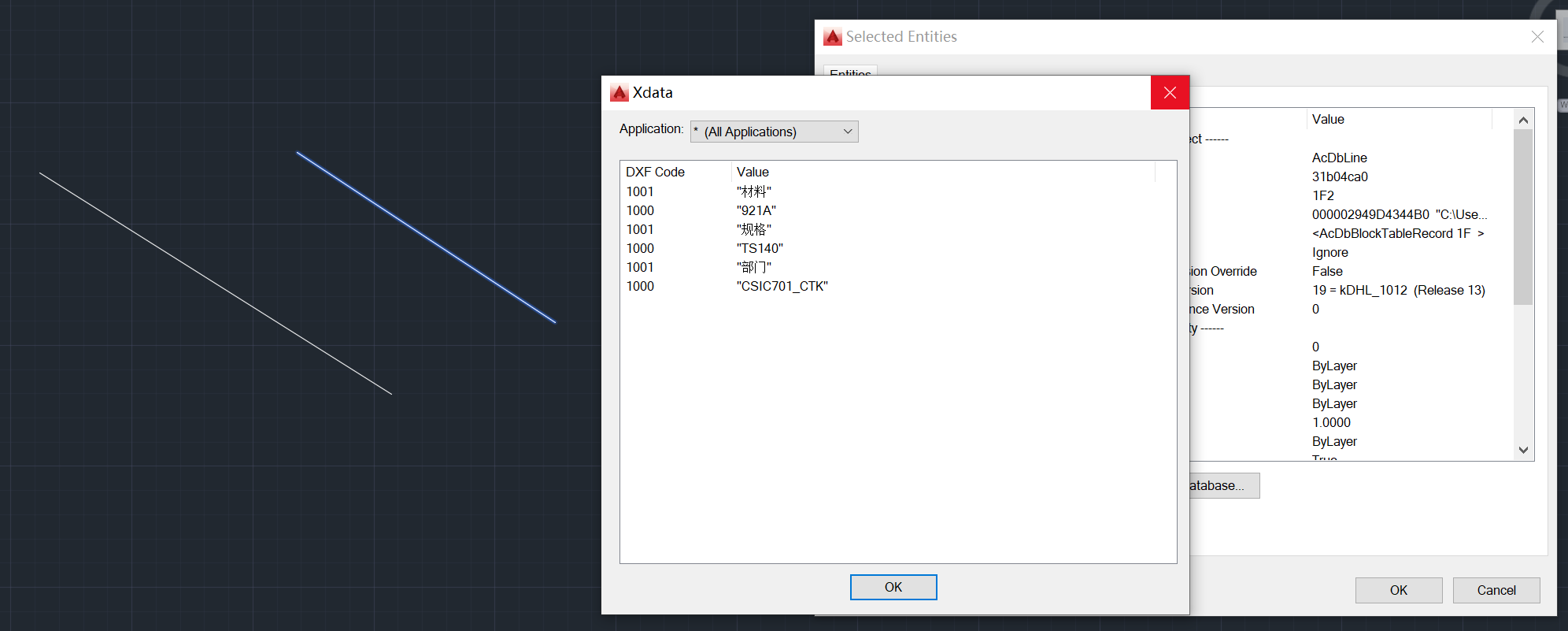Click scrollbar thumb in Selected Entities list
The image size is (1568, 631).
pyautogui.click(x=1523, y=217)
